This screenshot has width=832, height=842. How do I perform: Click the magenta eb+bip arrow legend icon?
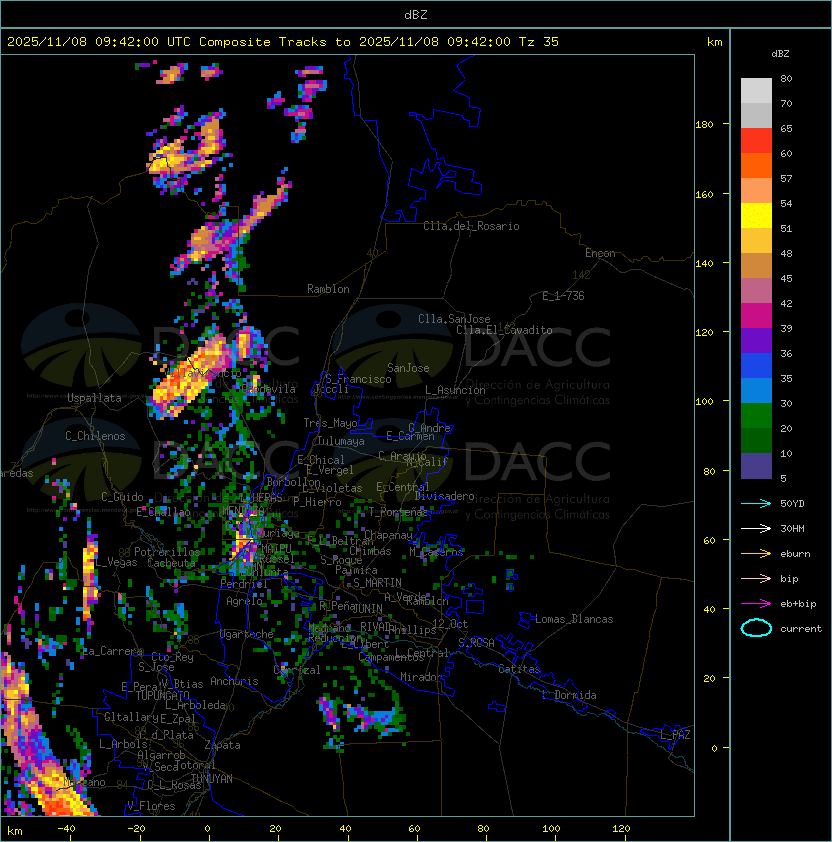pyautogui.click(x=756, y=604)
